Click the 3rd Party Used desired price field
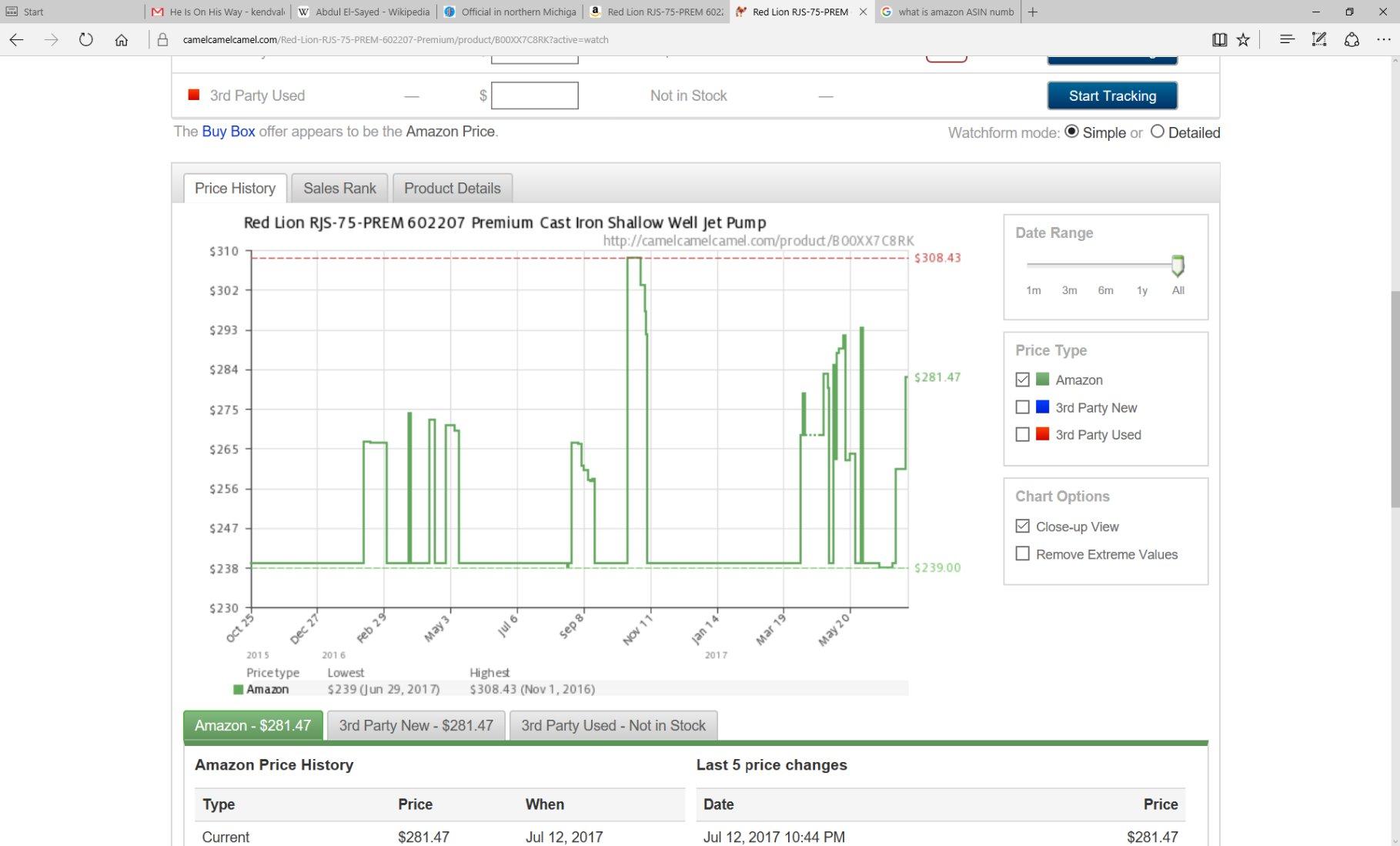Screen dimensions: 1400x846 coord(535,95)
